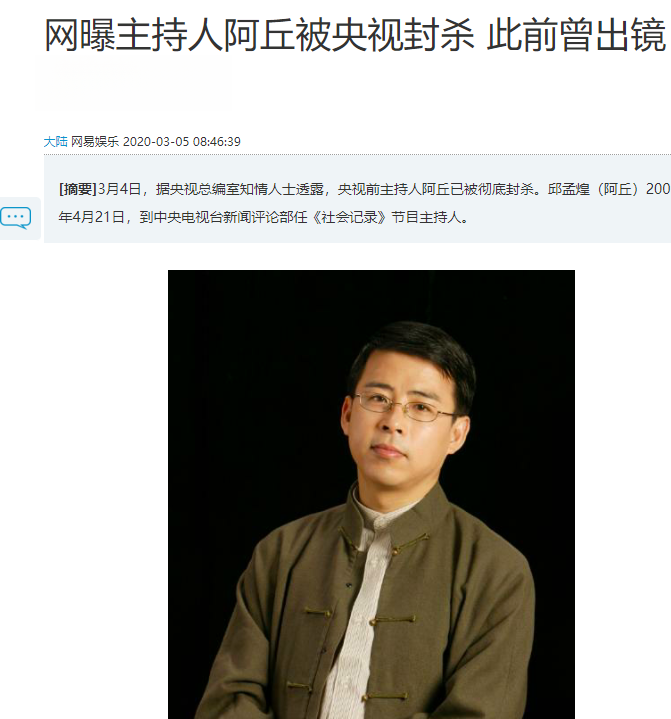This screenshot has width=671, height=719.
Task: Open the comments speech bubble icon
Action: click(16, 218)
